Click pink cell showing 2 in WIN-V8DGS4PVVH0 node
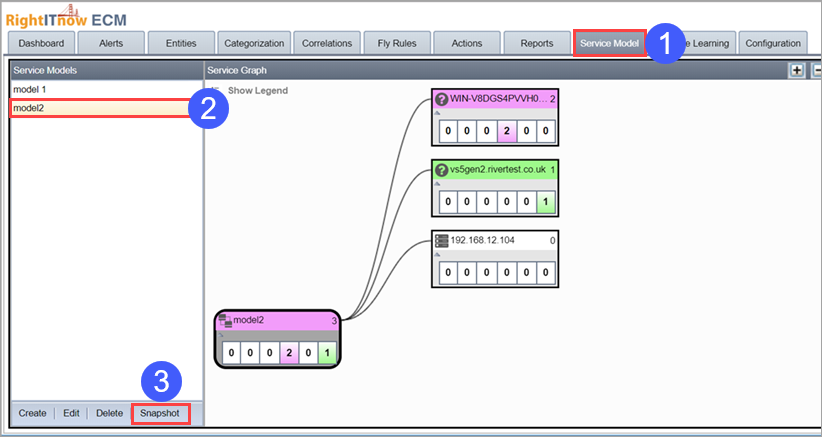Screen dimensions: 822x437 point(506,131)
